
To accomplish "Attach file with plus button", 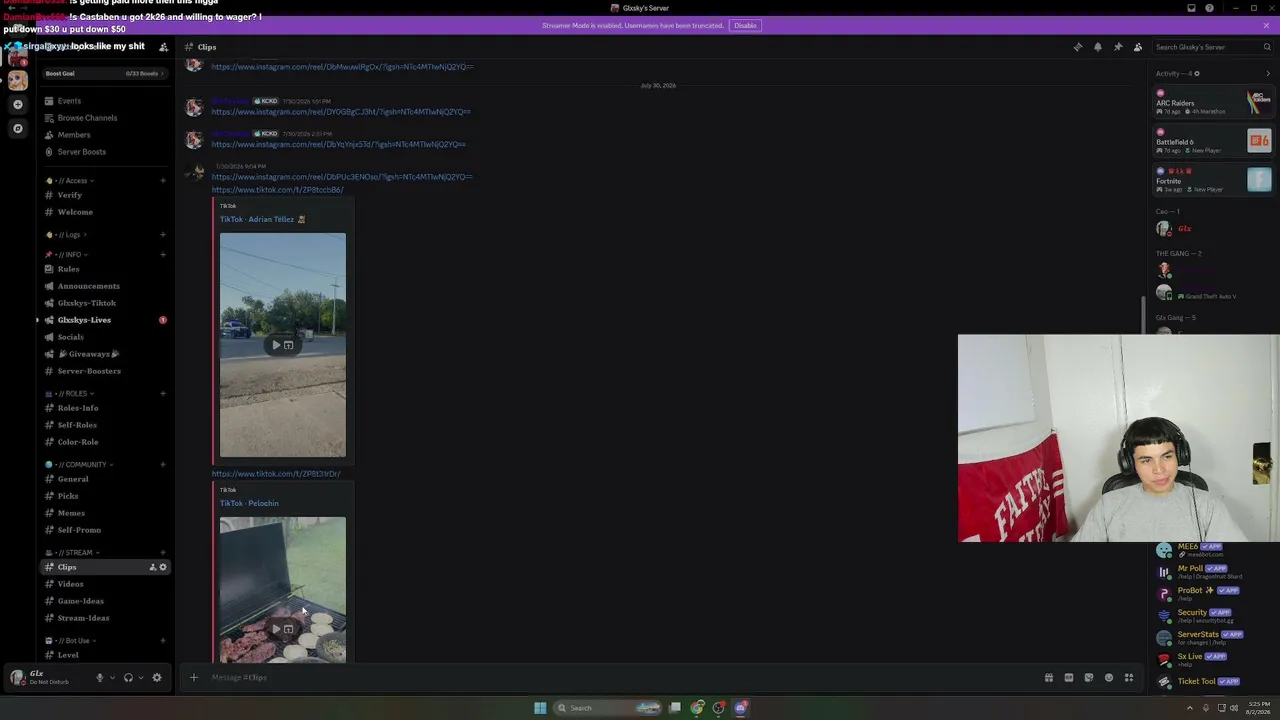I will [194, 677].
